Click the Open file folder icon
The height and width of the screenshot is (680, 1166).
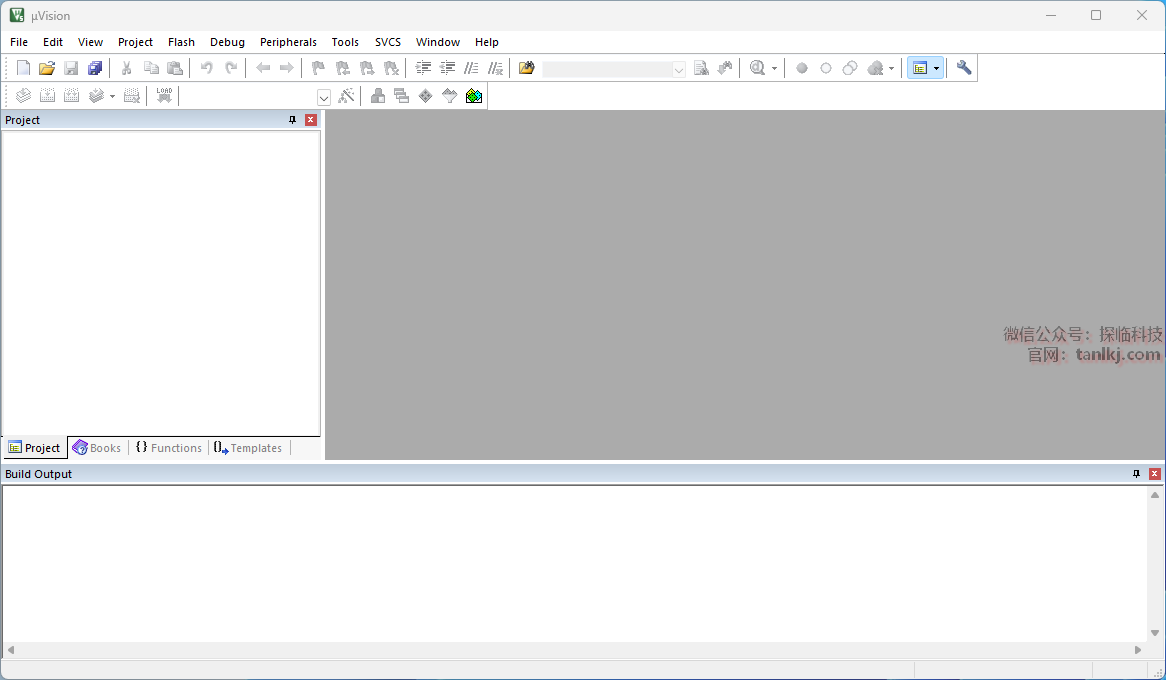[x=47, y=68]
